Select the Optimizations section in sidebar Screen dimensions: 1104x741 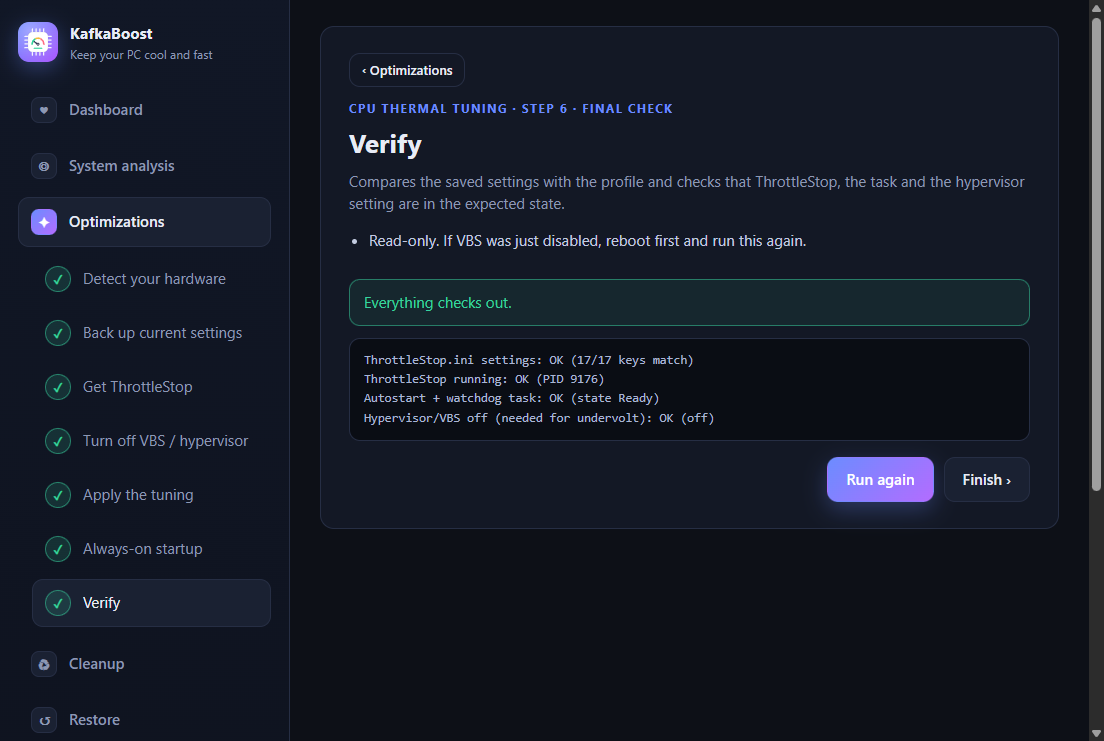(144, 222)
